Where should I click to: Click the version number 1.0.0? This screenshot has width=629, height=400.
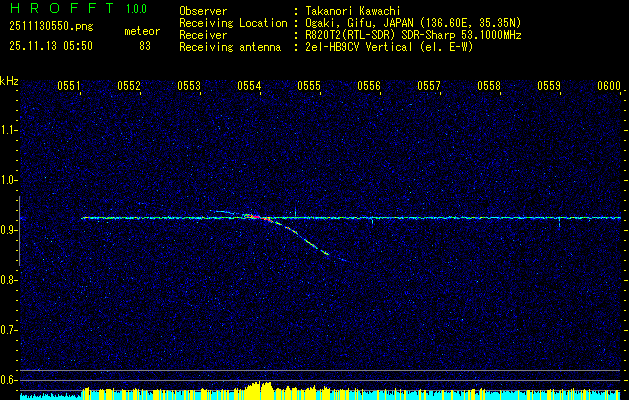tap(136, 8)
